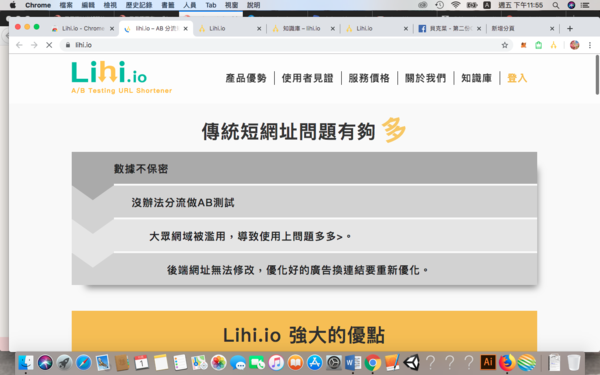Click the Lihi.io logo
The height and width of the screenshot is (375, 600).
tap(121, 78)
